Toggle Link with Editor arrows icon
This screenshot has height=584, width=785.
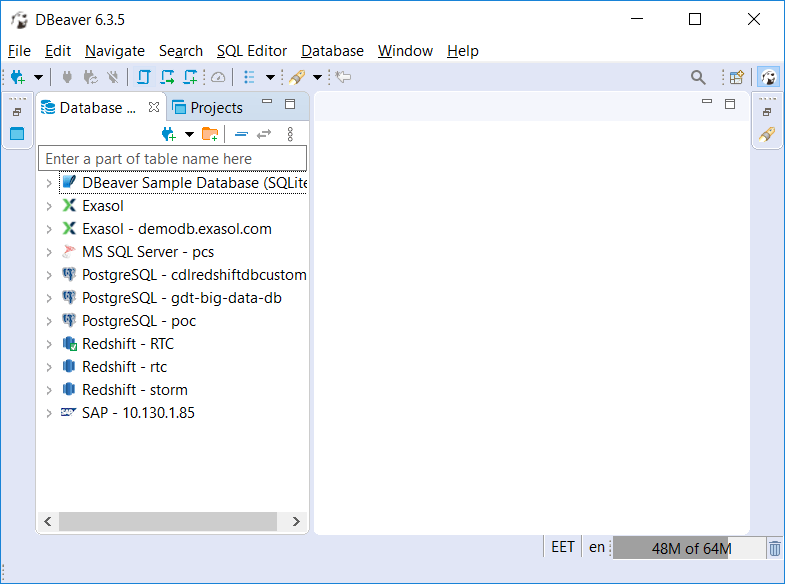pos(264,134)
